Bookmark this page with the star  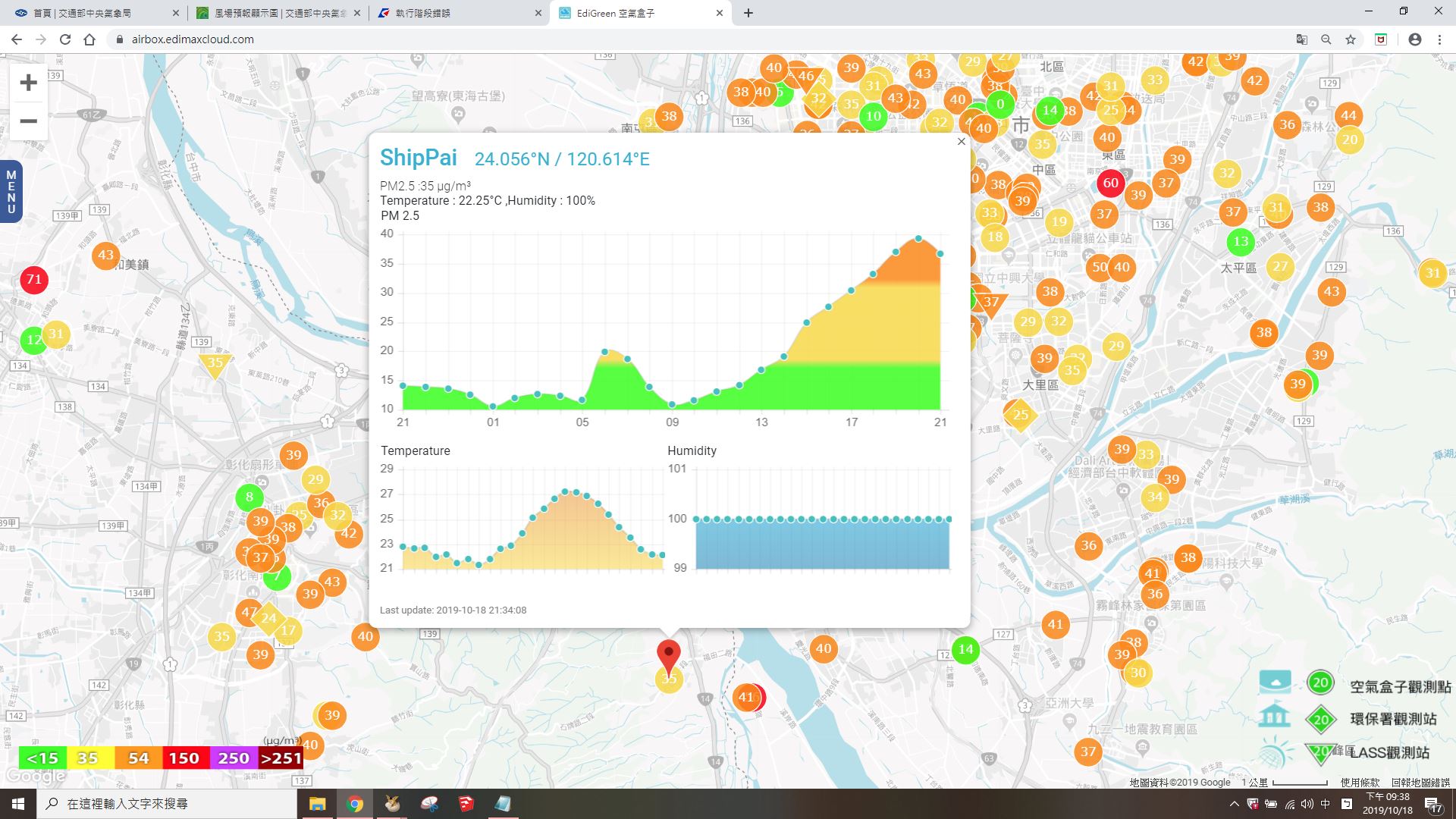[1350, 39]
